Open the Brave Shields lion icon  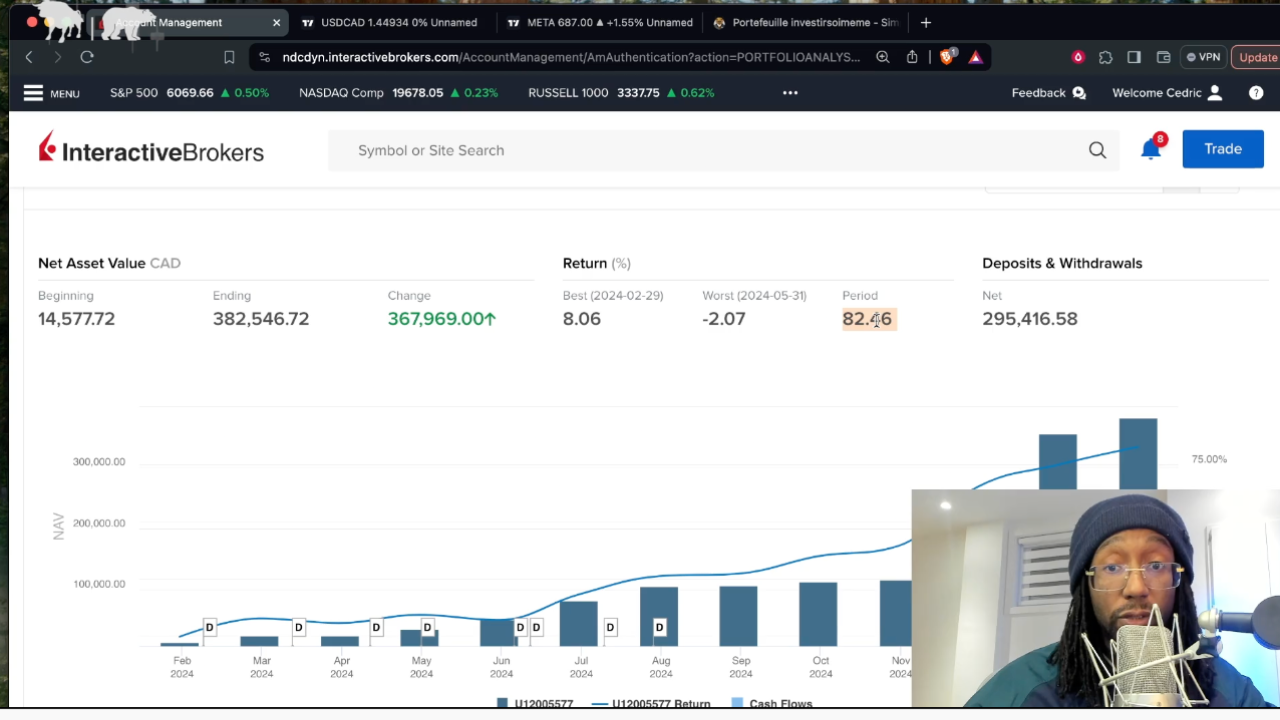947,57
